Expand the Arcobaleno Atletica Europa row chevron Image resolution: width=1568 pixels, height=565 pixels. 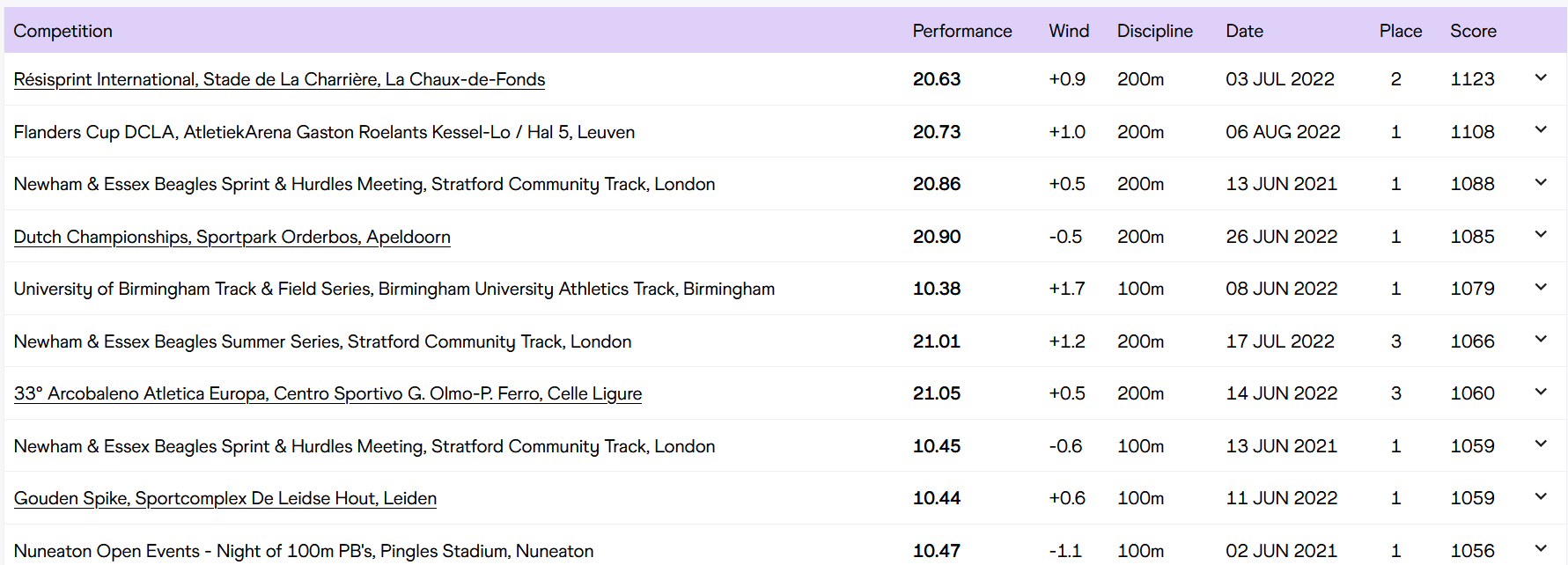click(x=1541, y=393)
